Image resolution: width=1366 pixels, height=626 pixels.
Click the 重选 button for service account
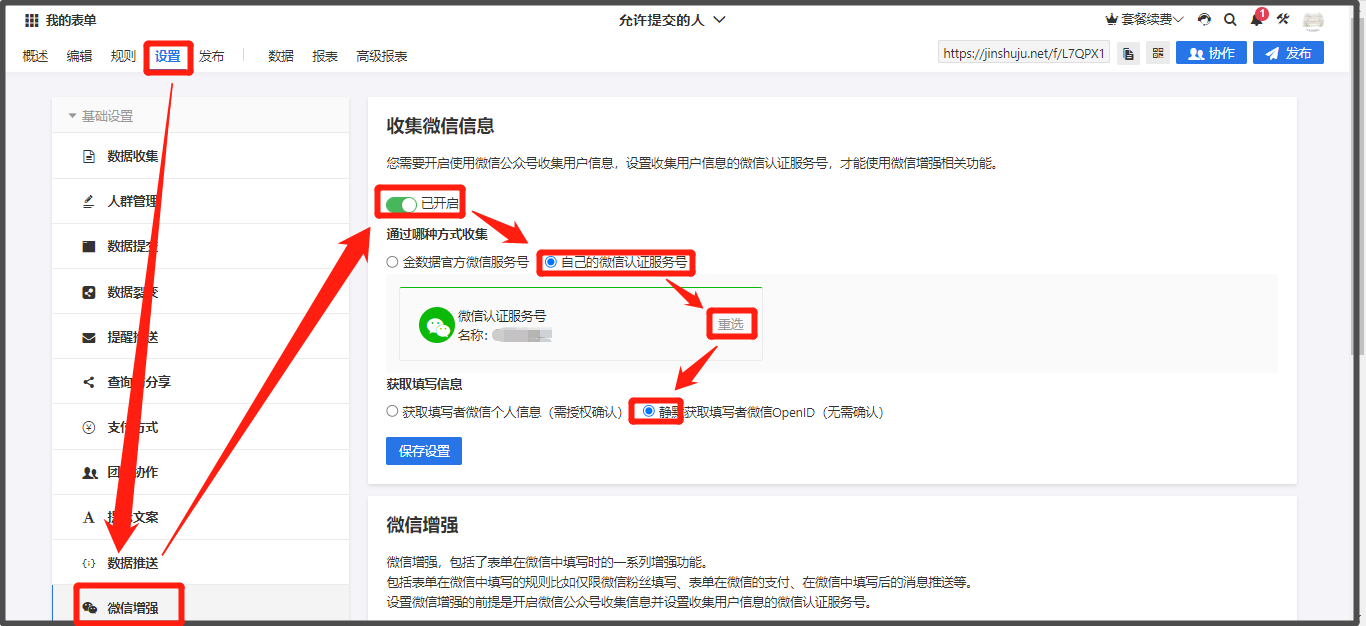(731, 324)
